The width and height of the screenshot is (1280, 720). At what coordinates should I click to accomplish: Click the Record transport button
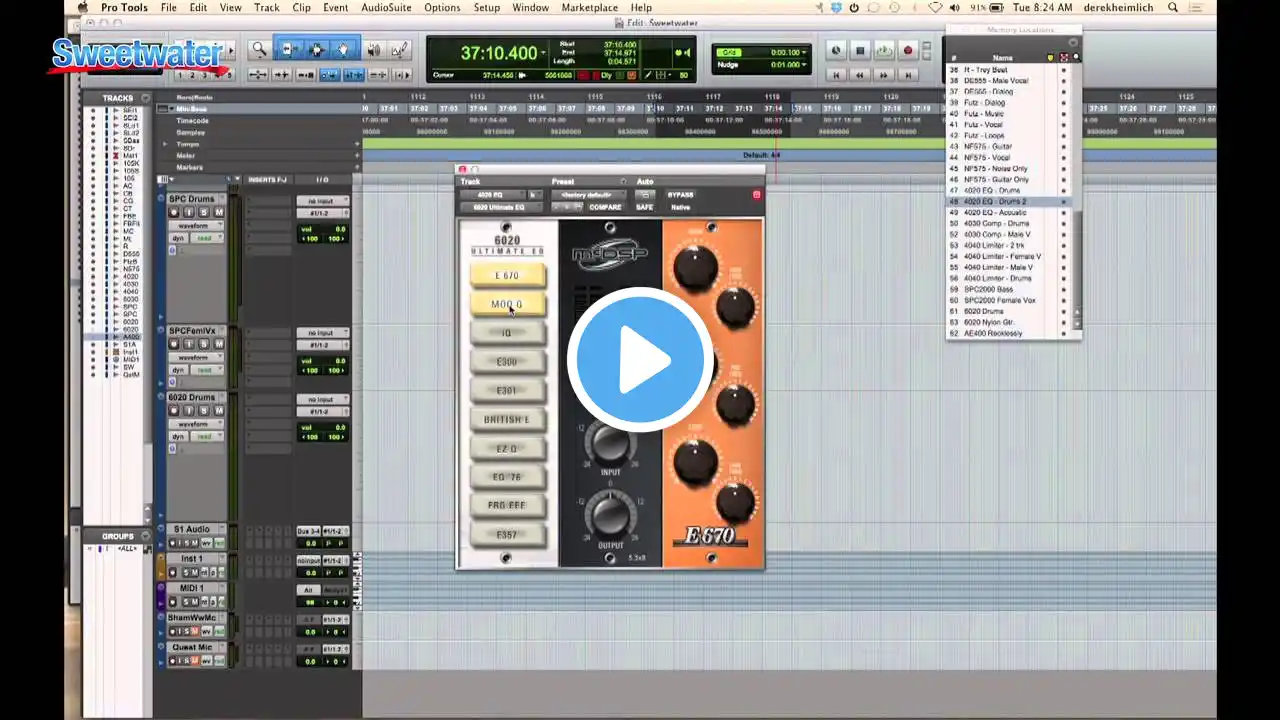coord(908,50)
